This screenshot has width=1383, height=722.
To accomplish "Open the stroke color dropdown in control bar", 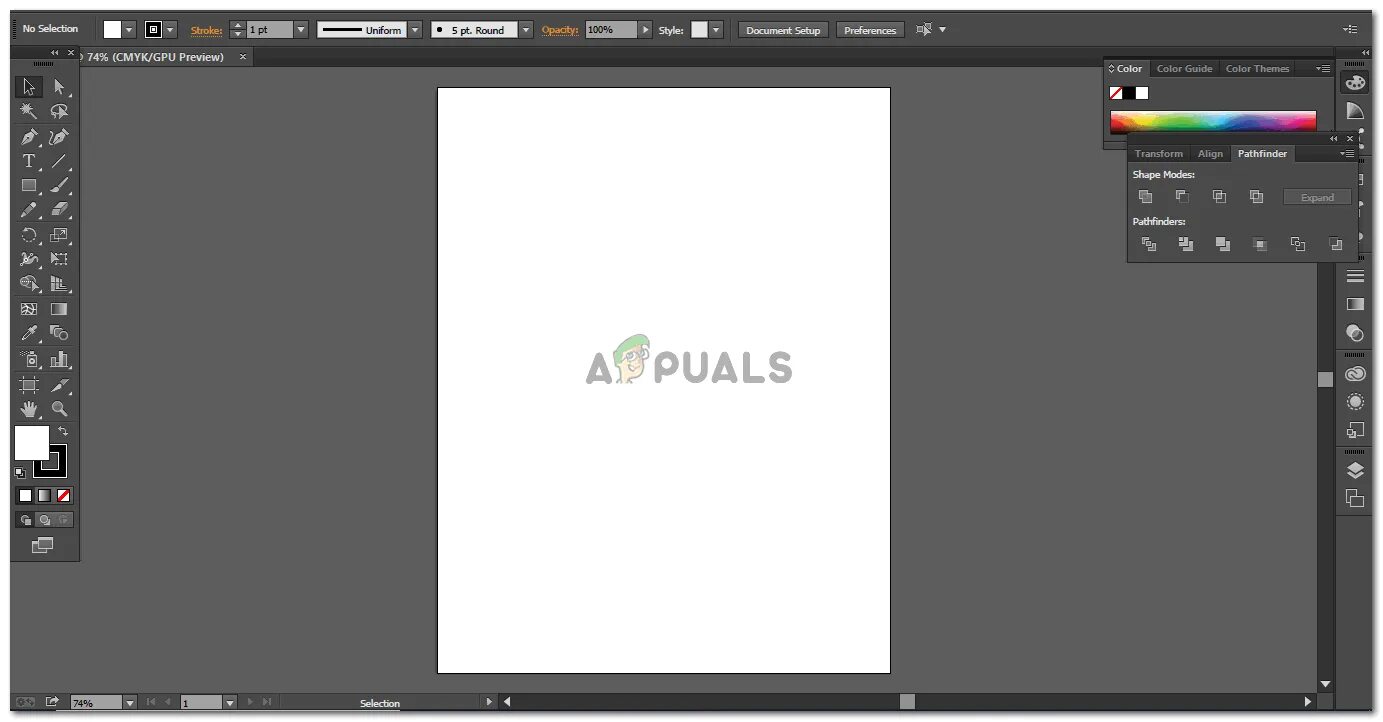I will pos(170,30).
